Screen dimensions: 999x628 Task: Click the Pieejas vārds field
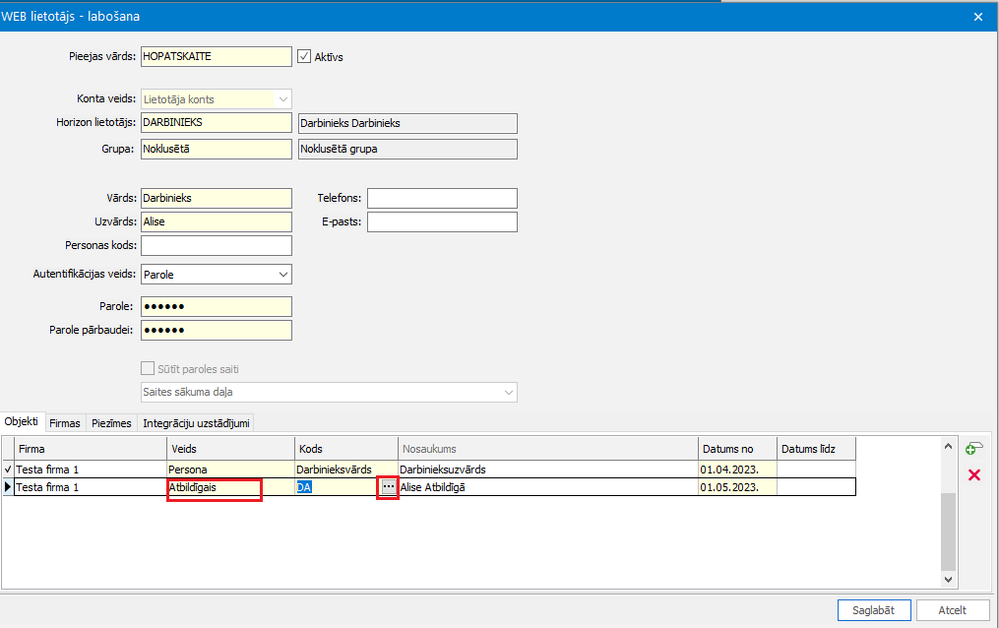[x=216, y=56]
